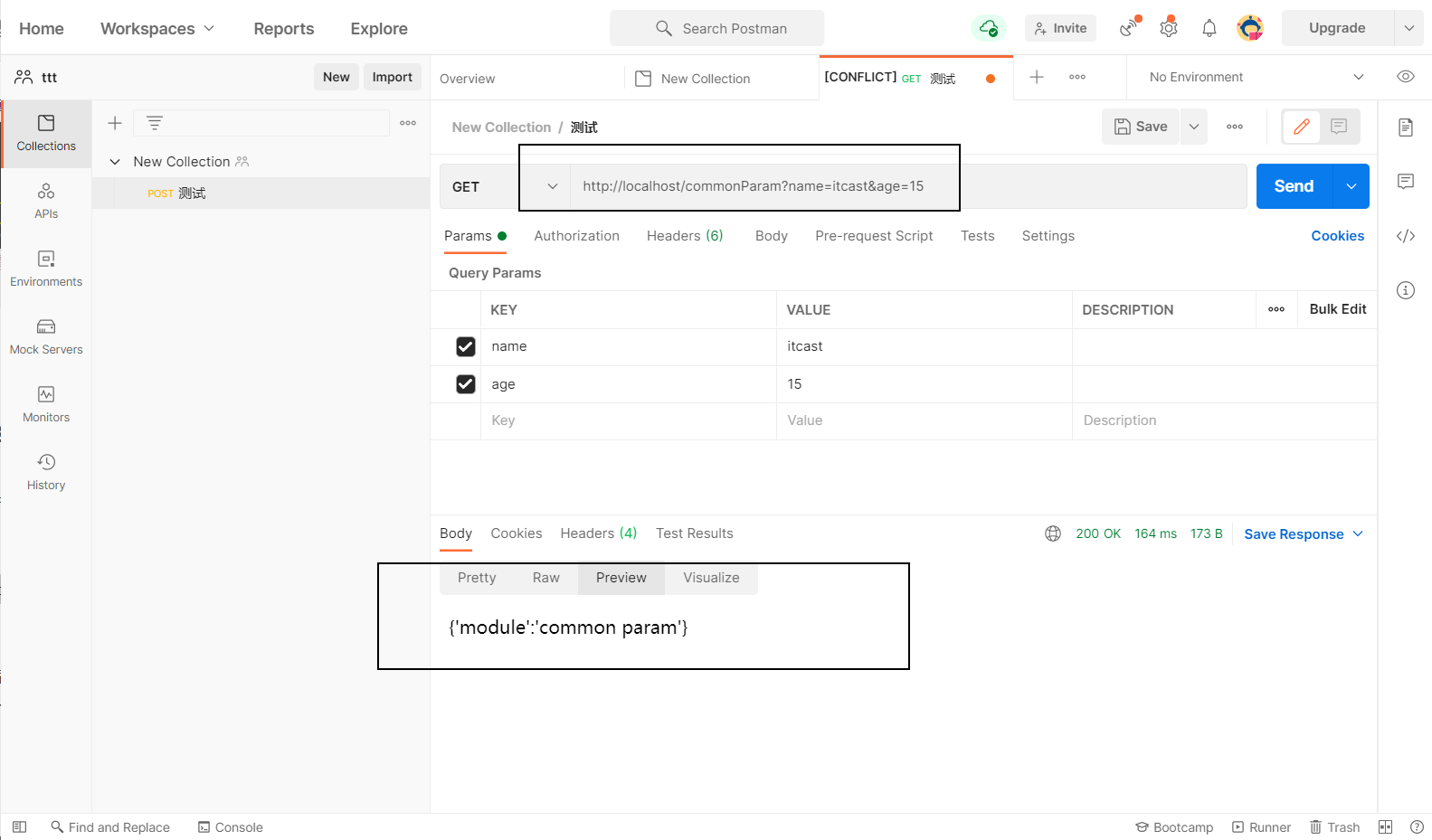1432x840 pixels.
Task: Open the request Settings tab
Action: pos(1048,236)
